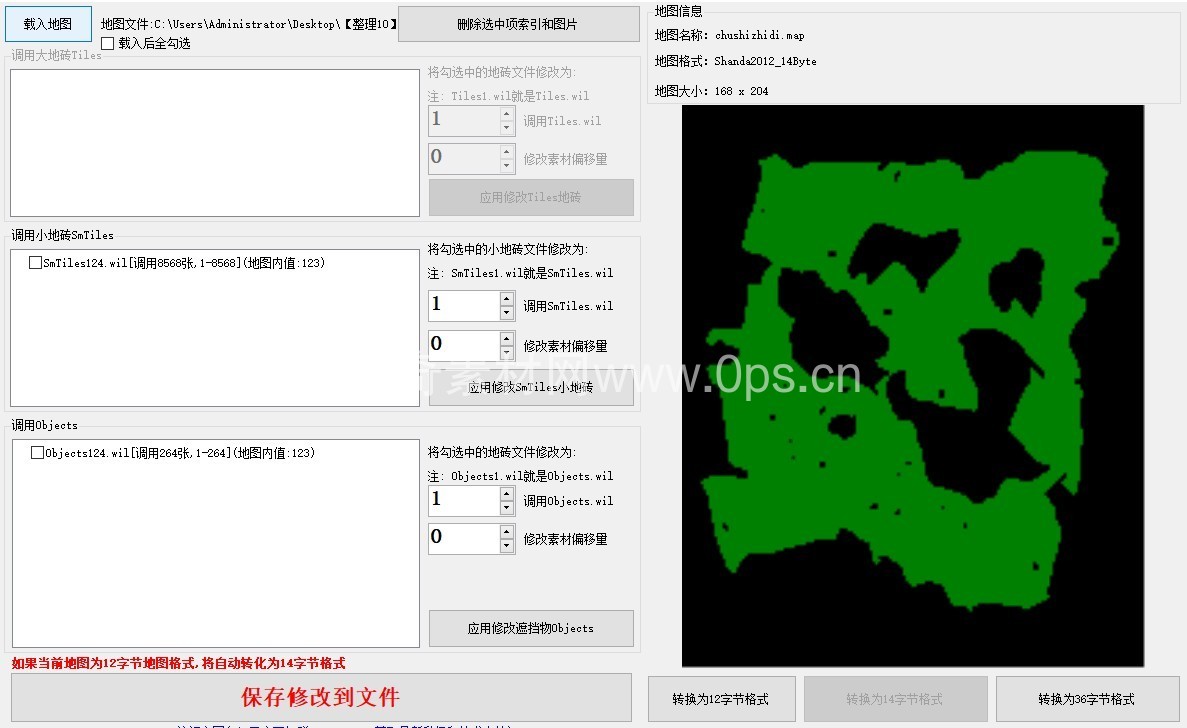Increase SmTiles 修改素材偏移量 spinner value

(507, 338)
